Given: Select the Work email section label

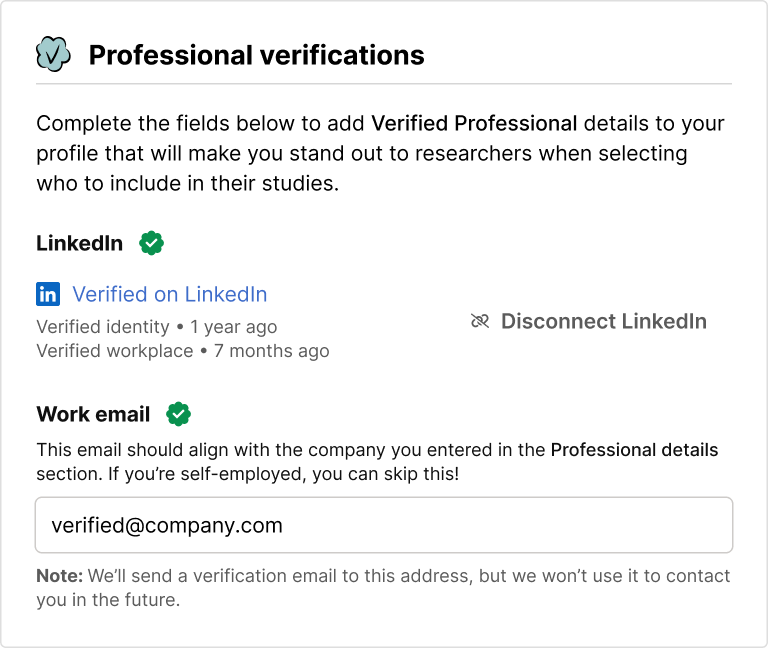Looking at the screenshot, I should point(93,414).
